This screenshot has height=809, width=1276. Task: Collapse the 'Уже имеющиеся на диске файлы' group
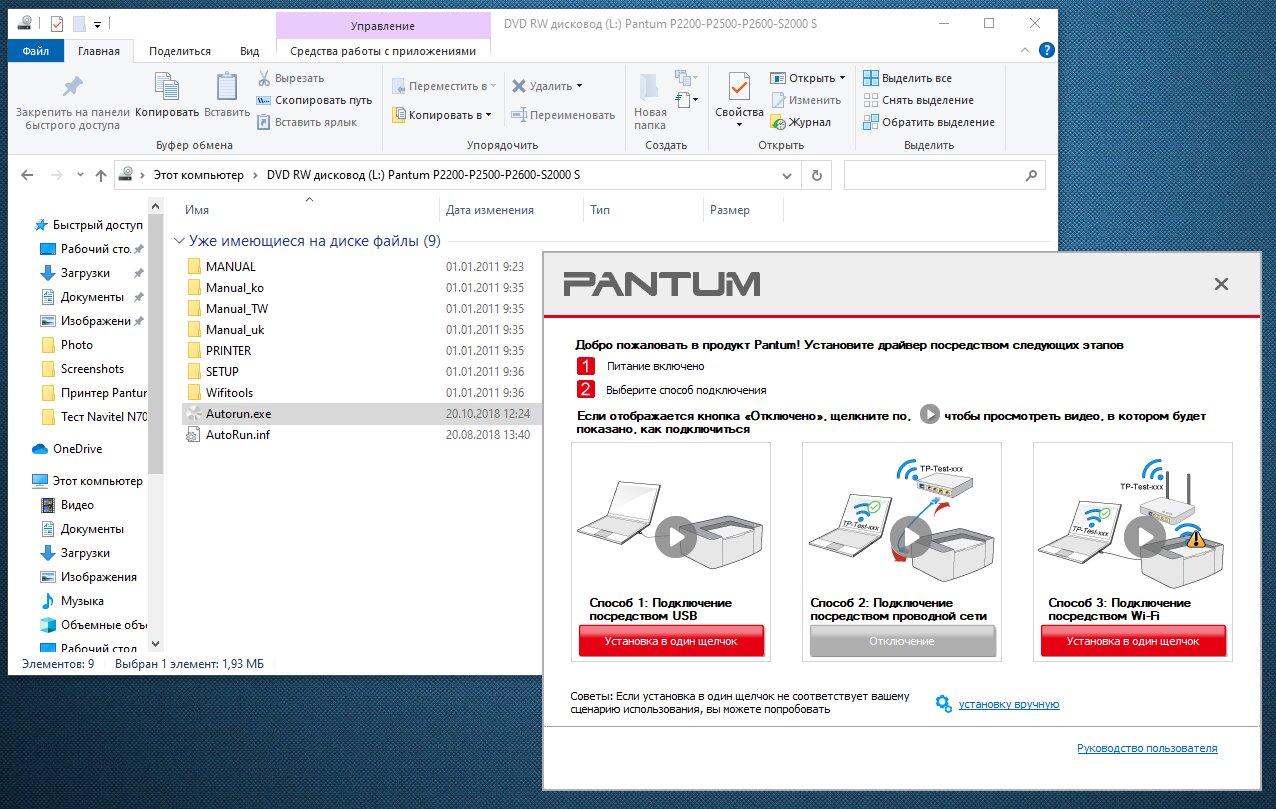179,241
